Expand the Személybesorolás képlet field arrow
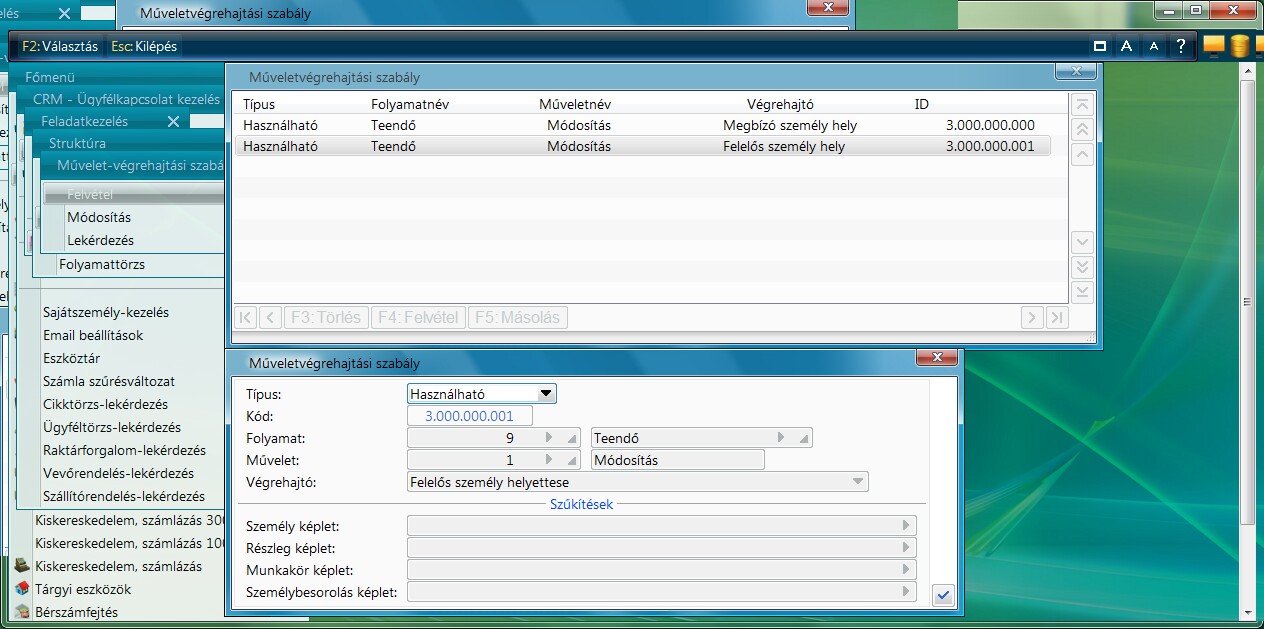The width and height of the screenshot is (1264, 629). coord(906,592)
